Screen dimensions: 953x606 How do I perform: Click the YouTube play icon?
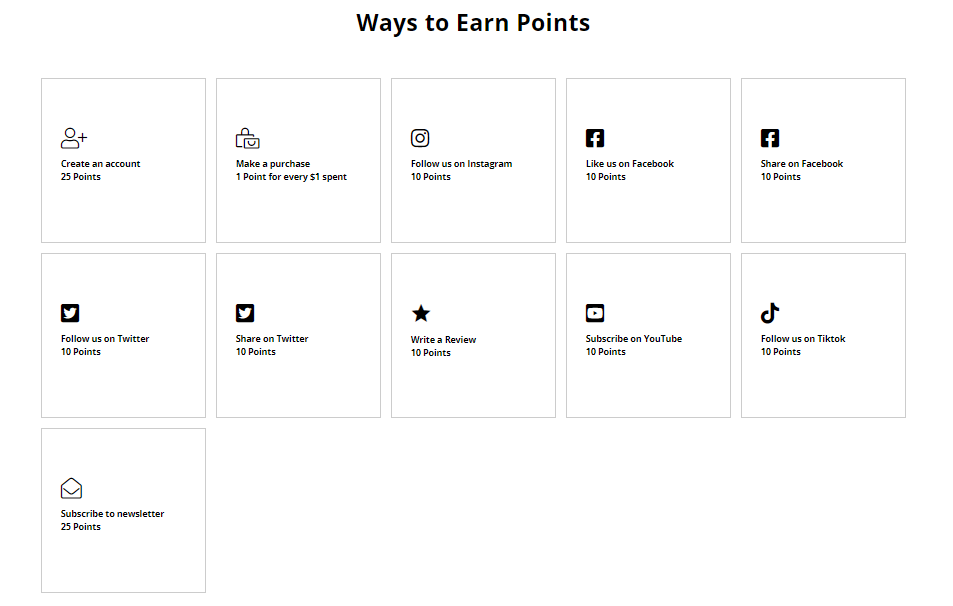595,313
